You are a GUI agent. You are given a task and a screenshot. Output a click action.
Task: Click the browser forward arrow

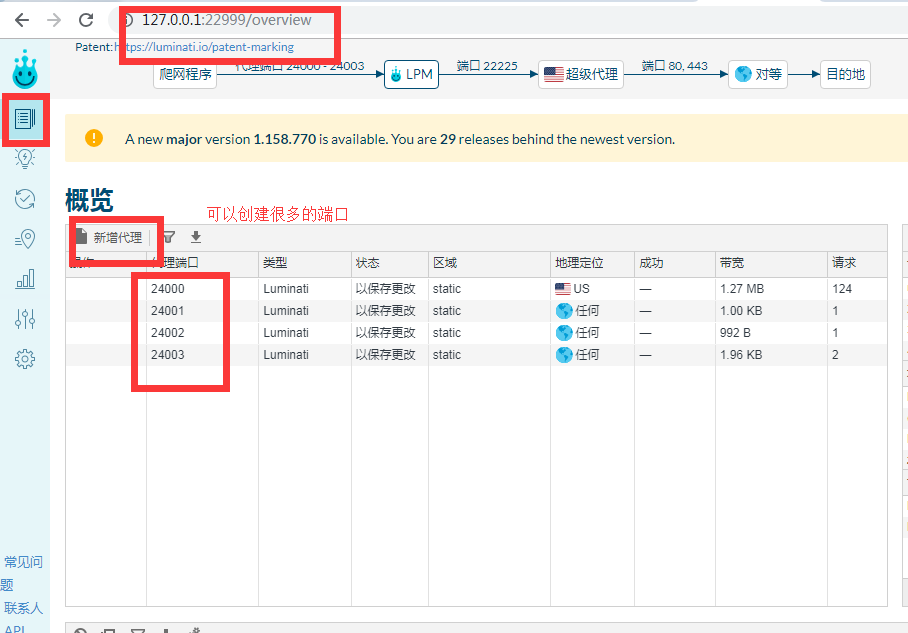pos(54,20)
